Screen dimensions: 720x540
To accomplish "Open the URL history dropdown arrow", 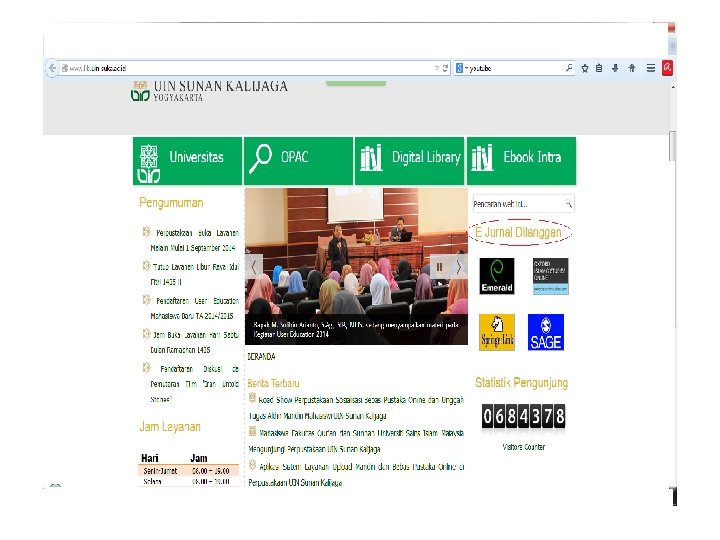I will (x=437, y=68).
